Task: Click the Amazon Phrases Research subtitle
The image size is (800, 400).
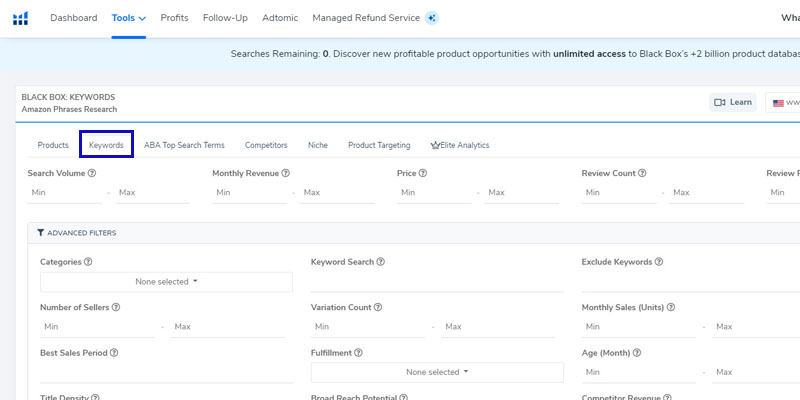Action: tap(69, 109)
